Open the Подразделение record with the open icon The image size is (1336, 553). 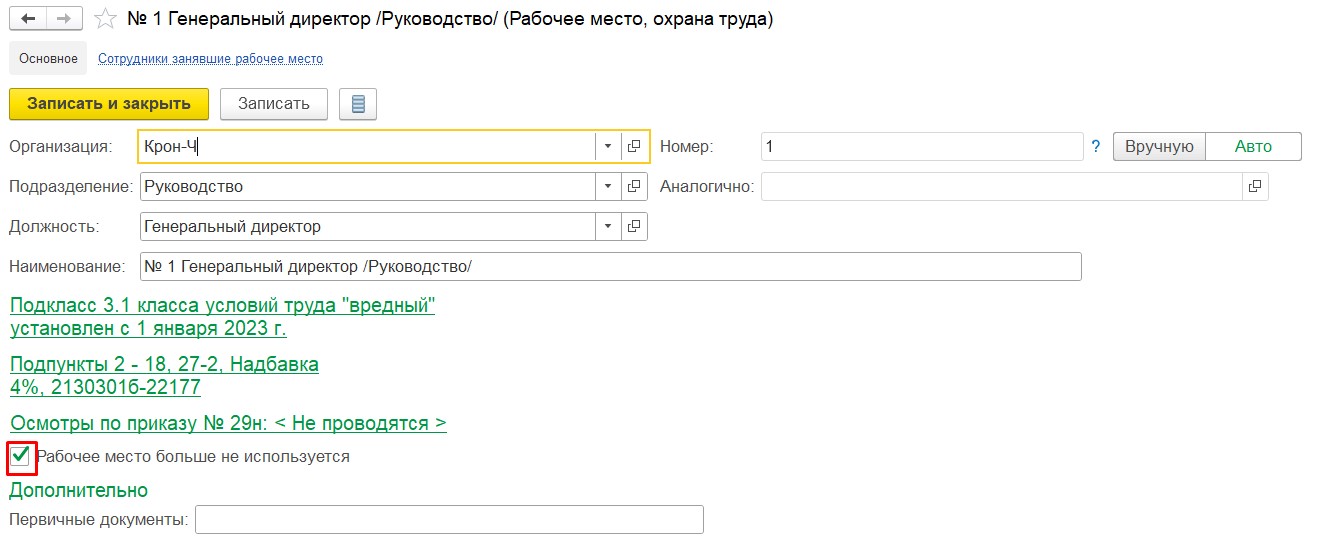point(634,186)
